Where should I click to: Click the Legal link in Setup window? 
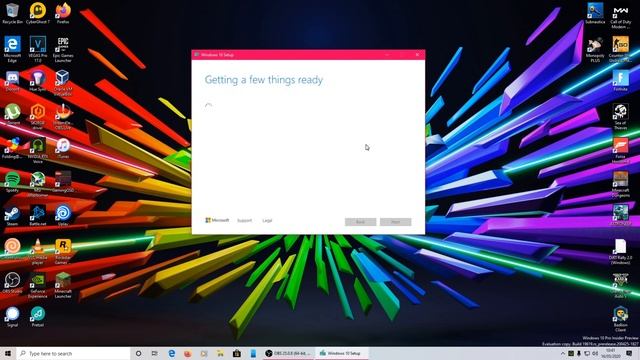[267, 220]
